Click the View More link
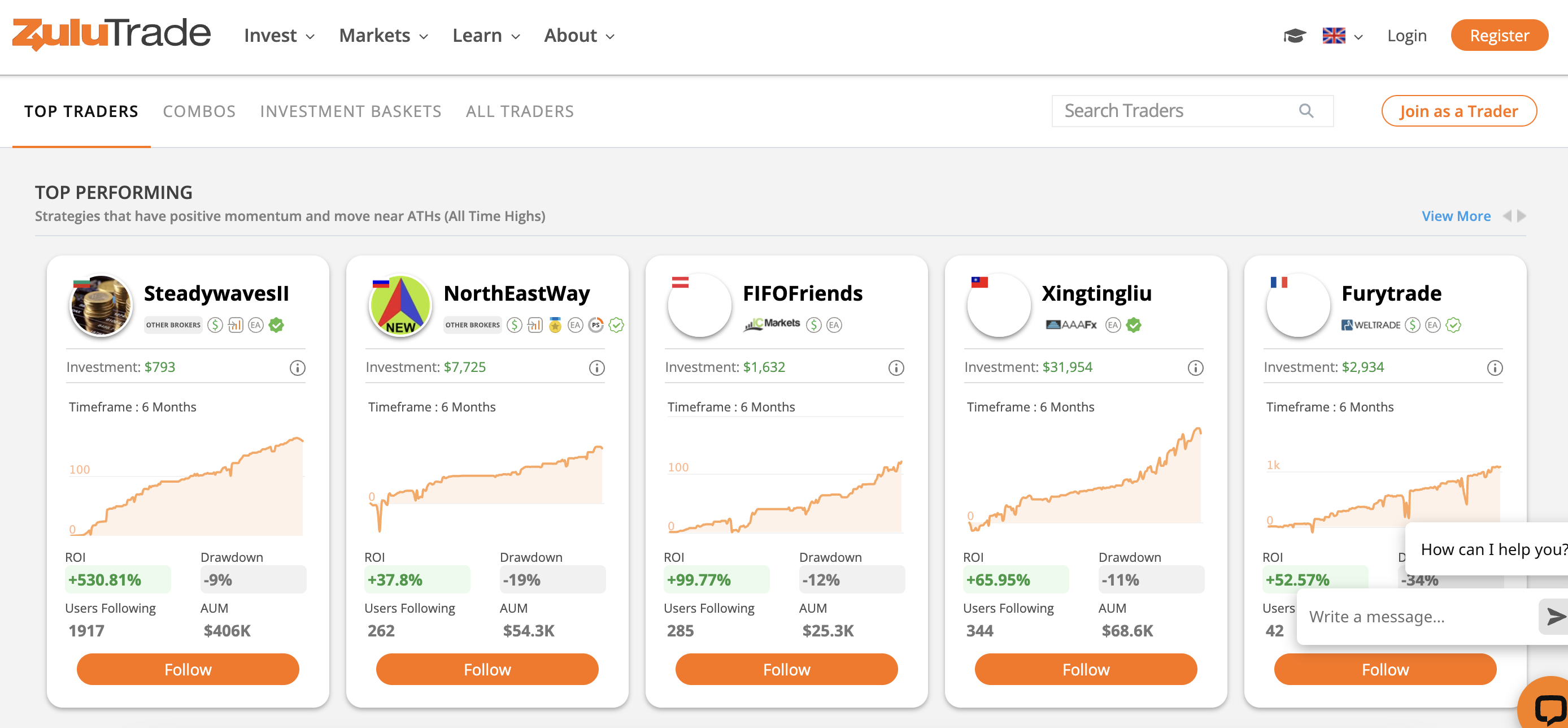 1456,216
